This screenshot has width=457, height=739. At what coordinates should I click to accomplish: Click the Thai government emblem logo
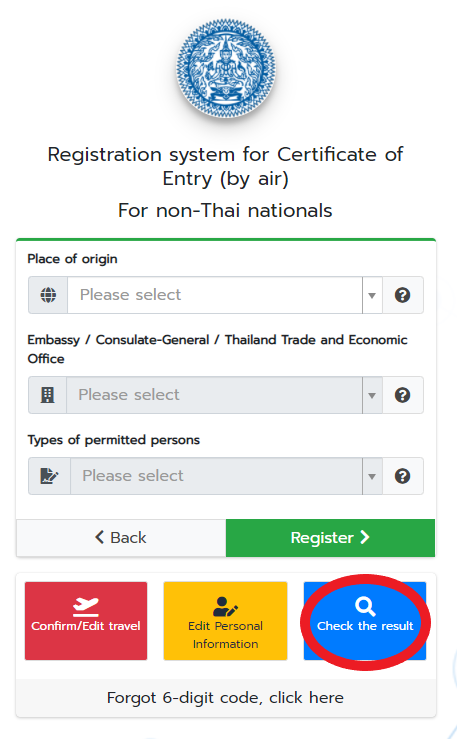(226, 68)
